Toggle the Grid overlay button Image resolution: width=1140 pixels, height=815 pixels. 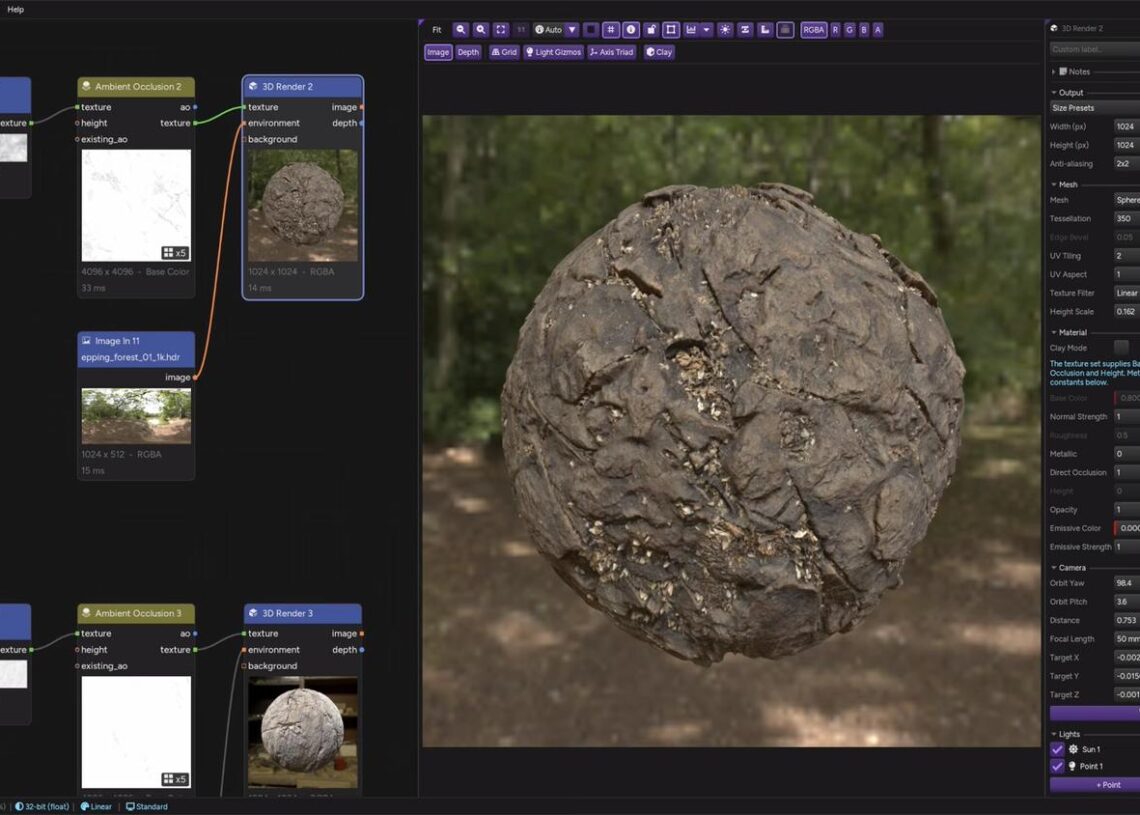(x=505, y=52)
